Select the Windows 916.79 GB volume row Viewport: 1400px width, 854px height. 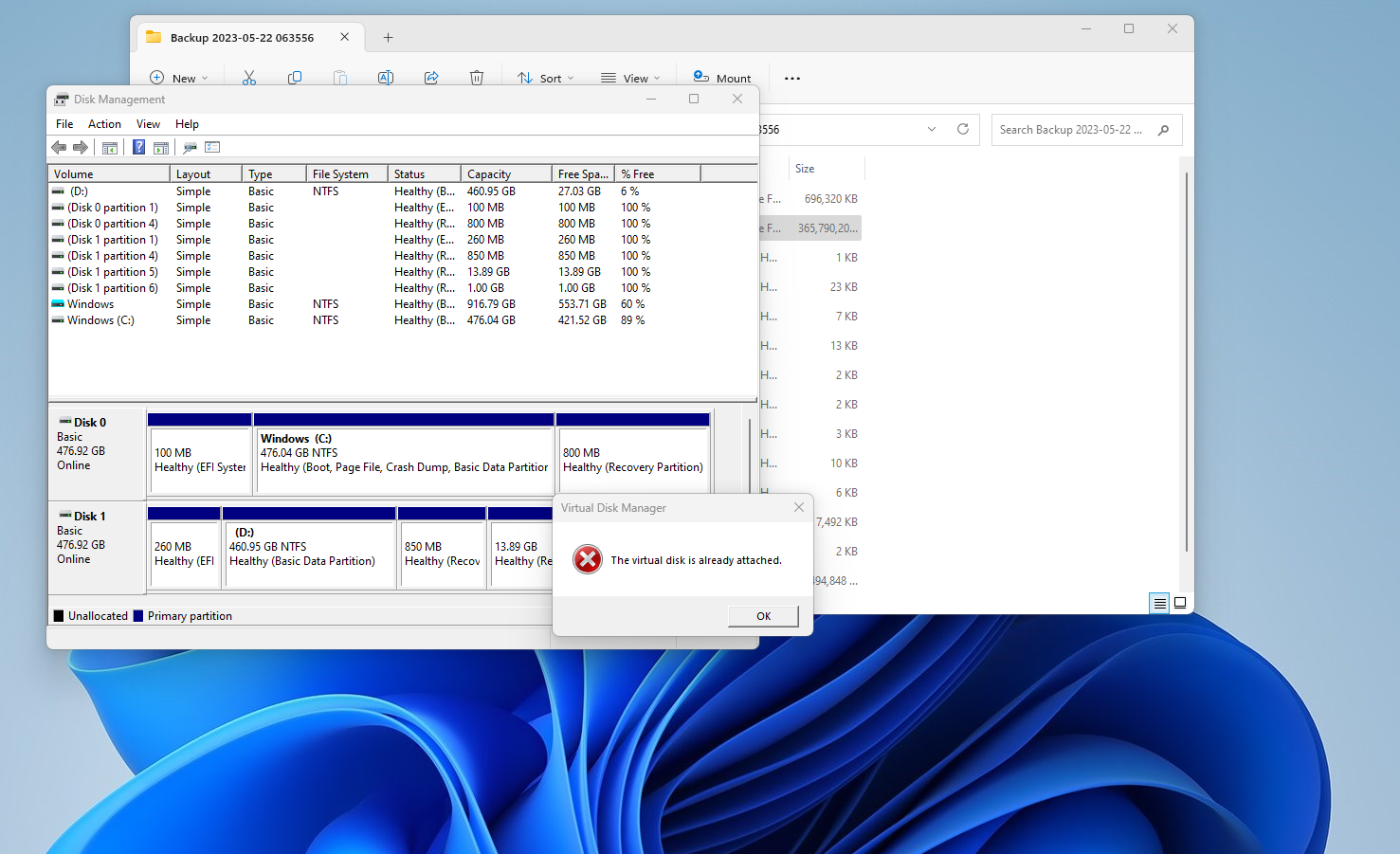(402, 304)
